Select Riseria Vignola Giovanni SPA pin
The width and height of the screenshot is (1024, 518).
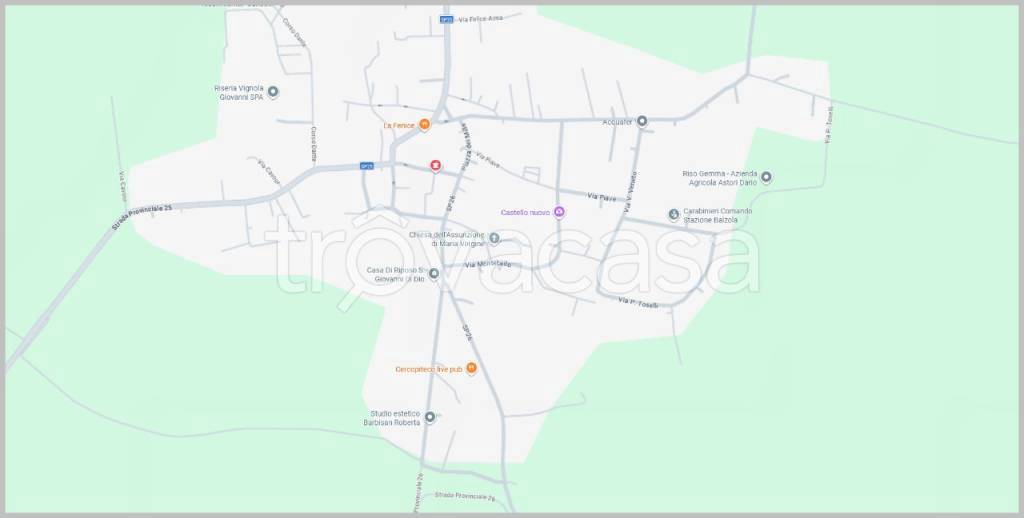pos(273,92)
